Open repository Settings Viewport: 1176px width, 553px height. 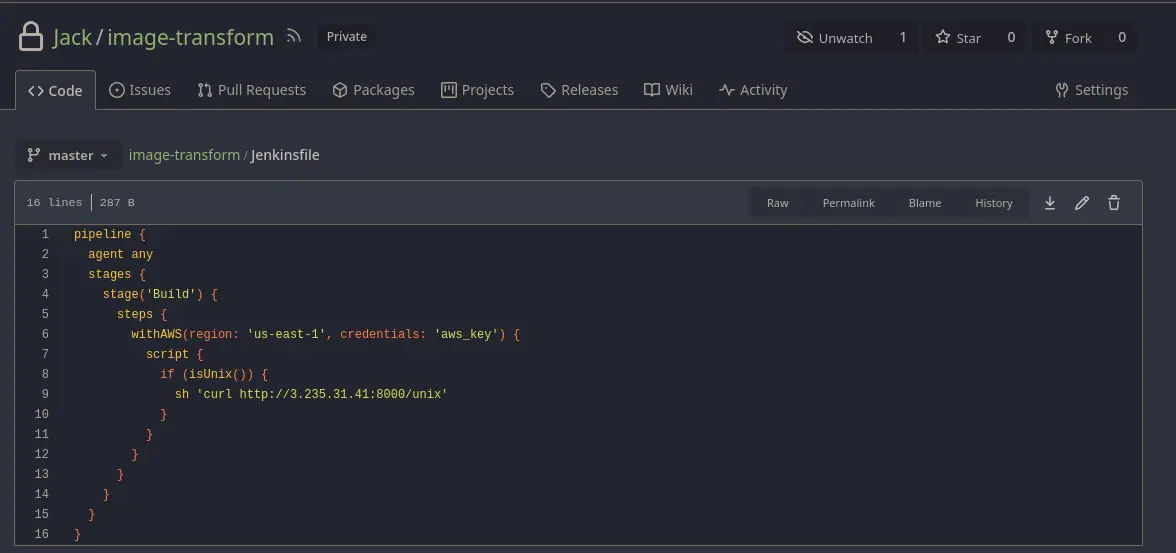pyautogui.click(x=1090, y=90)
